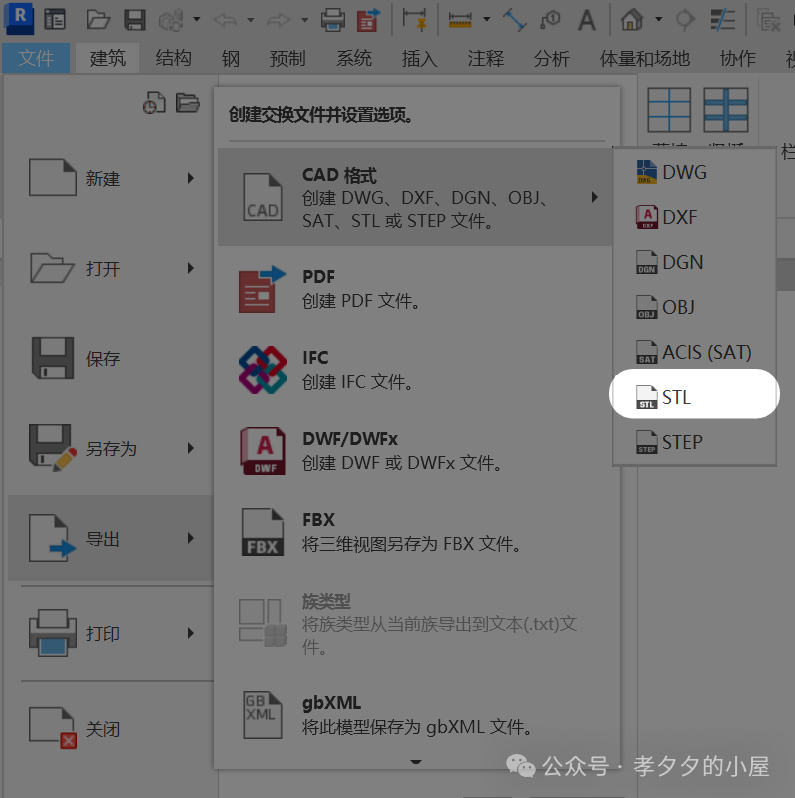The width and height of the screenshot is (795, 798).
Task: Open the 注释 (Annotate) ribbon tab
Action: pyautogui.click(x=486, y=59)
